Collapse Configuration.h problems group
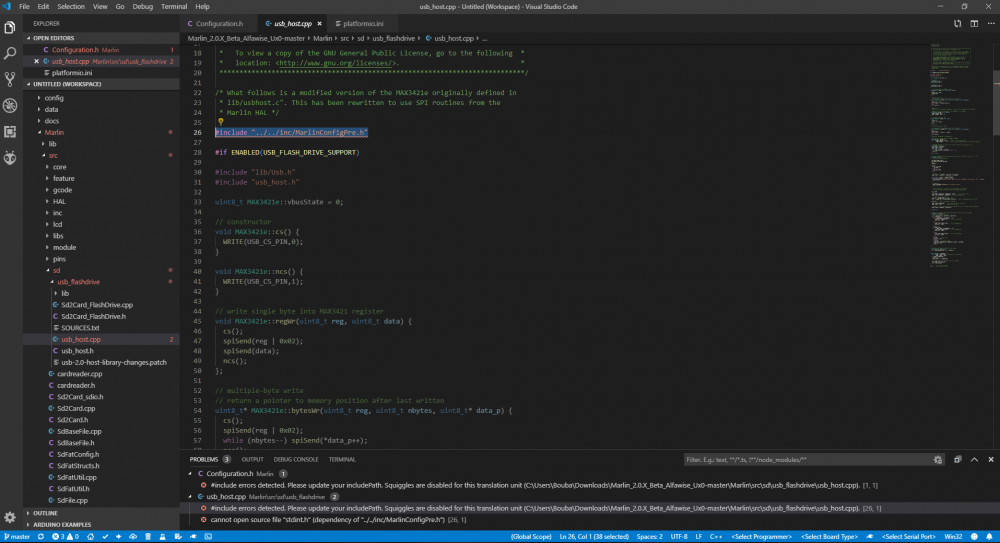Image resolution: width=1000 pixels, height=543 pixels. coord(190,474)
